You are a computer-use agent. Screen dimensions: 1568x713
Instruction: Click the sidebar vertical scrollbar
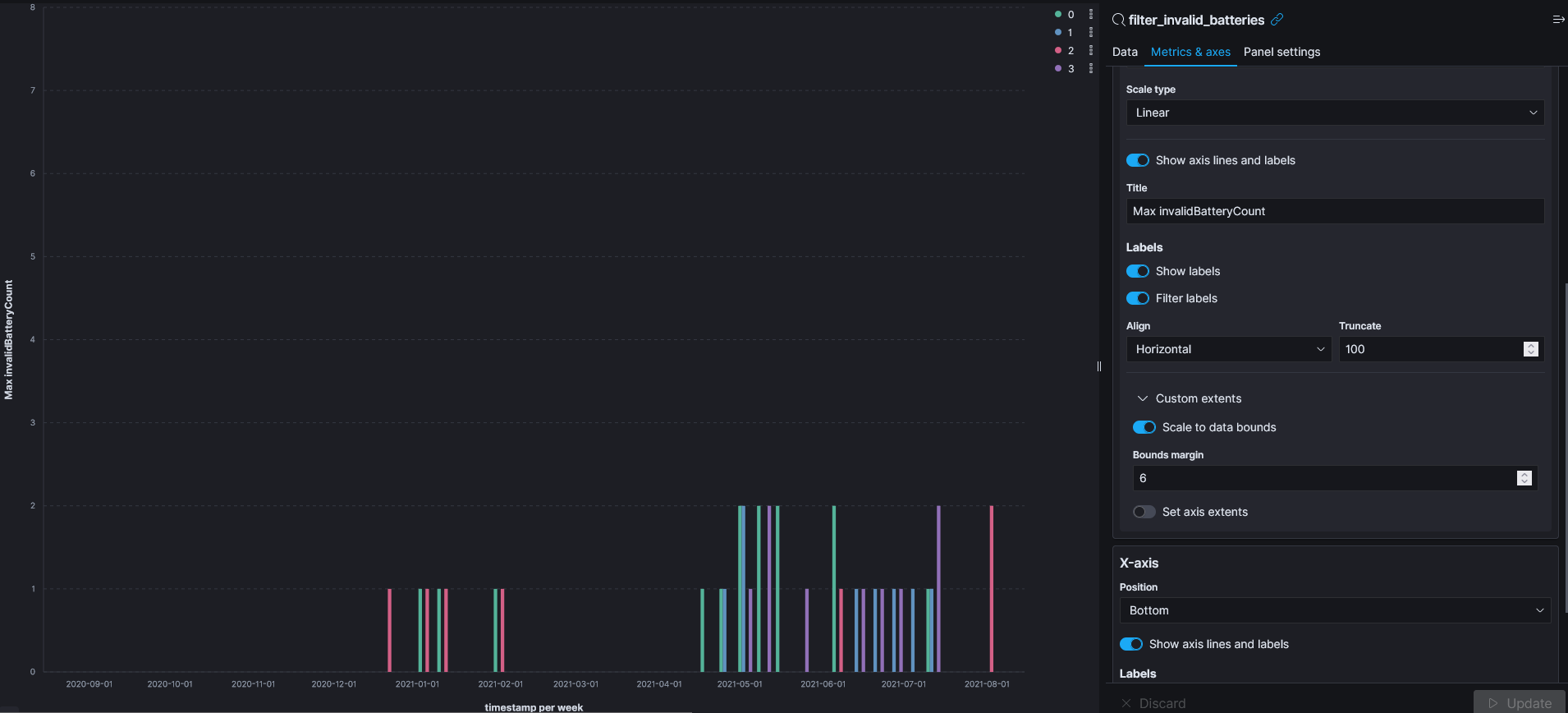click(x=1566, y=448)
